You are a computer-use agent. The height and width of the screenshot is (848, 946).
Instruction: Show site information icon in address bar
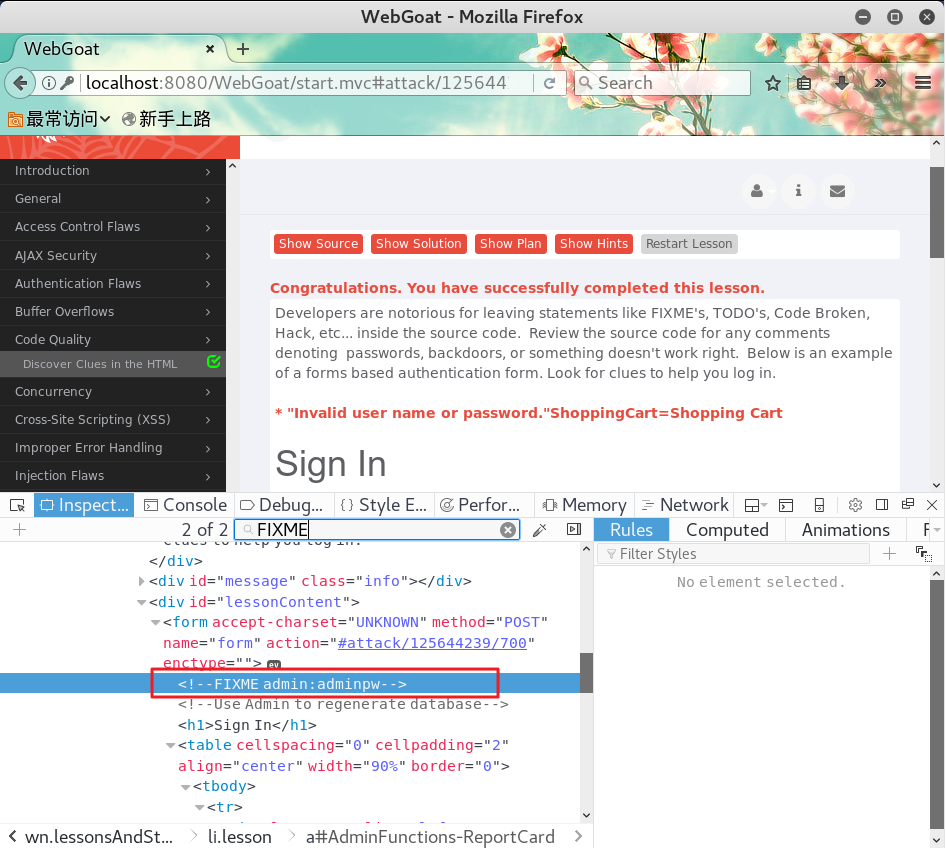pos(49,83)
